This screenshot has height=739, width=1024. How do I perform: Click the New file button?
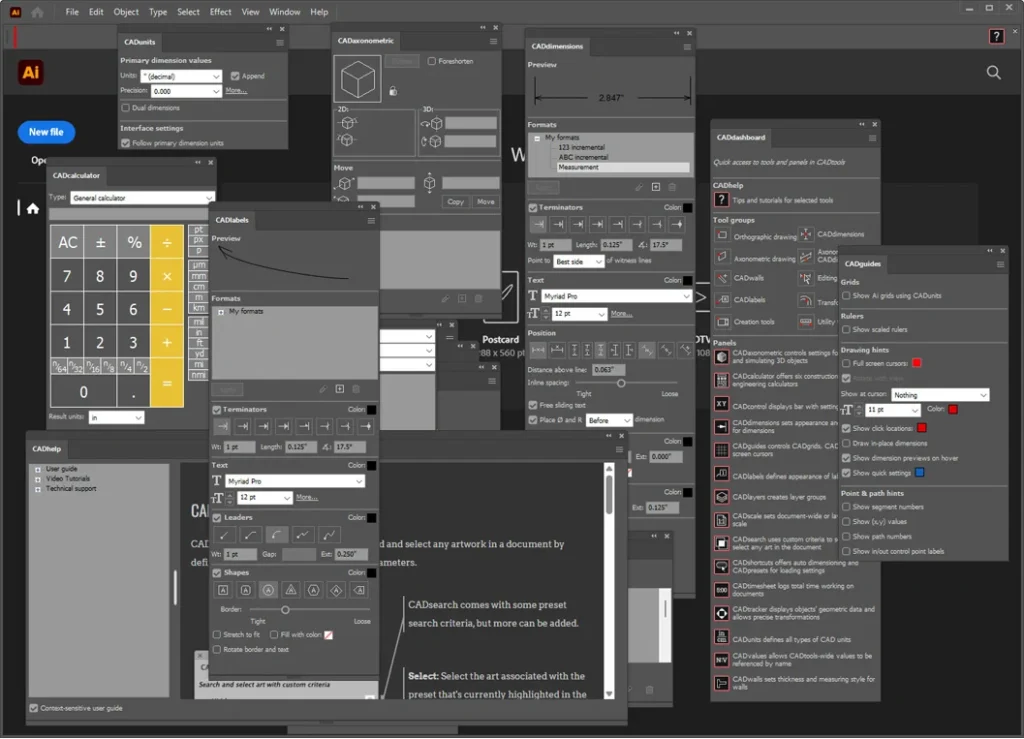pyautogui.click(x=46, y=132)
